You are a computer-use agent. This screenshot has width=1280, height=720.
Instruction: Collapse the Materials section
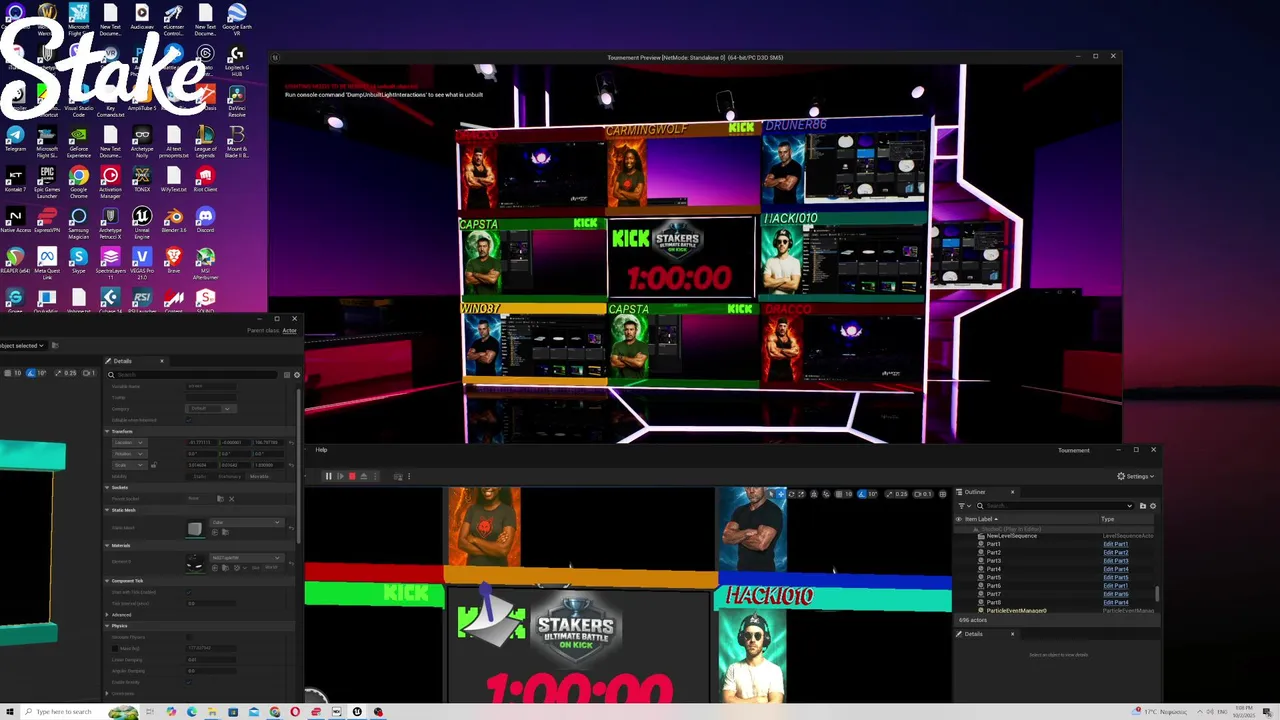[x=107, y=545]
